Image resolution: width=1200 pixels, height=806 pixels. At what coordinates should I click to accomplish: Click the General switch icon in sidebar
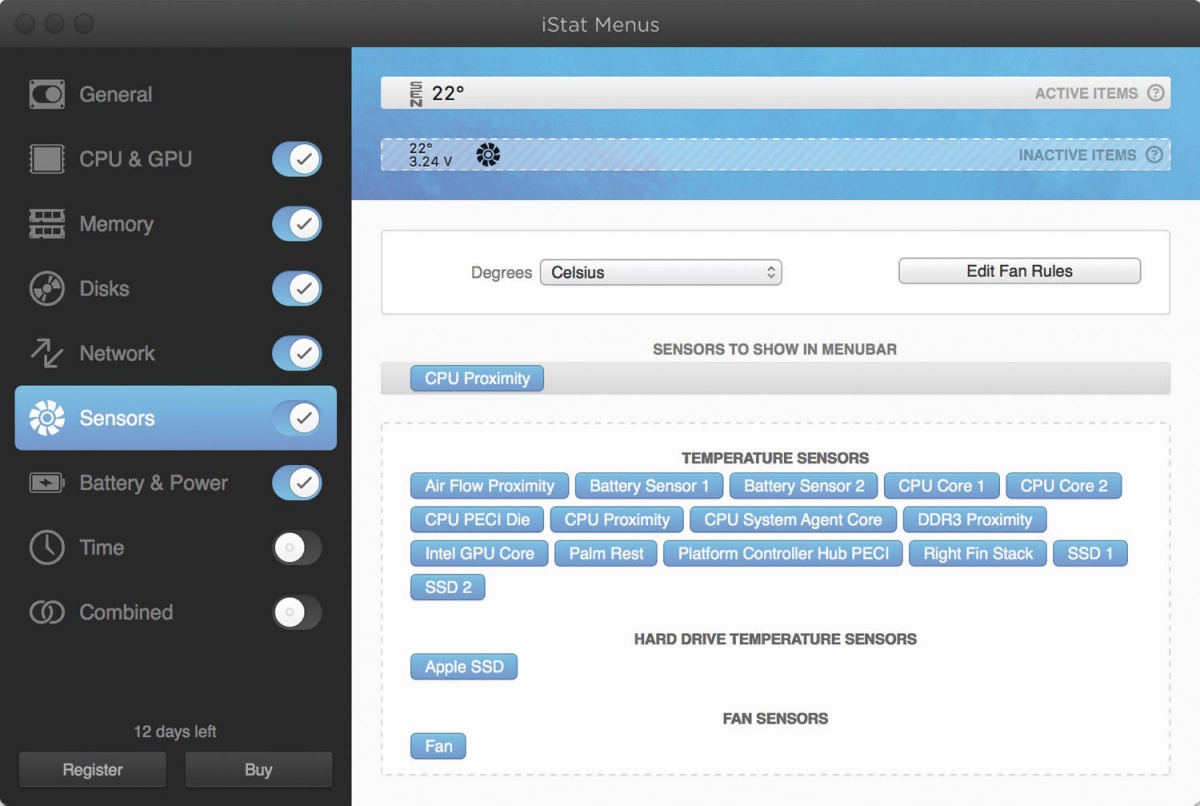click(47, 95)
